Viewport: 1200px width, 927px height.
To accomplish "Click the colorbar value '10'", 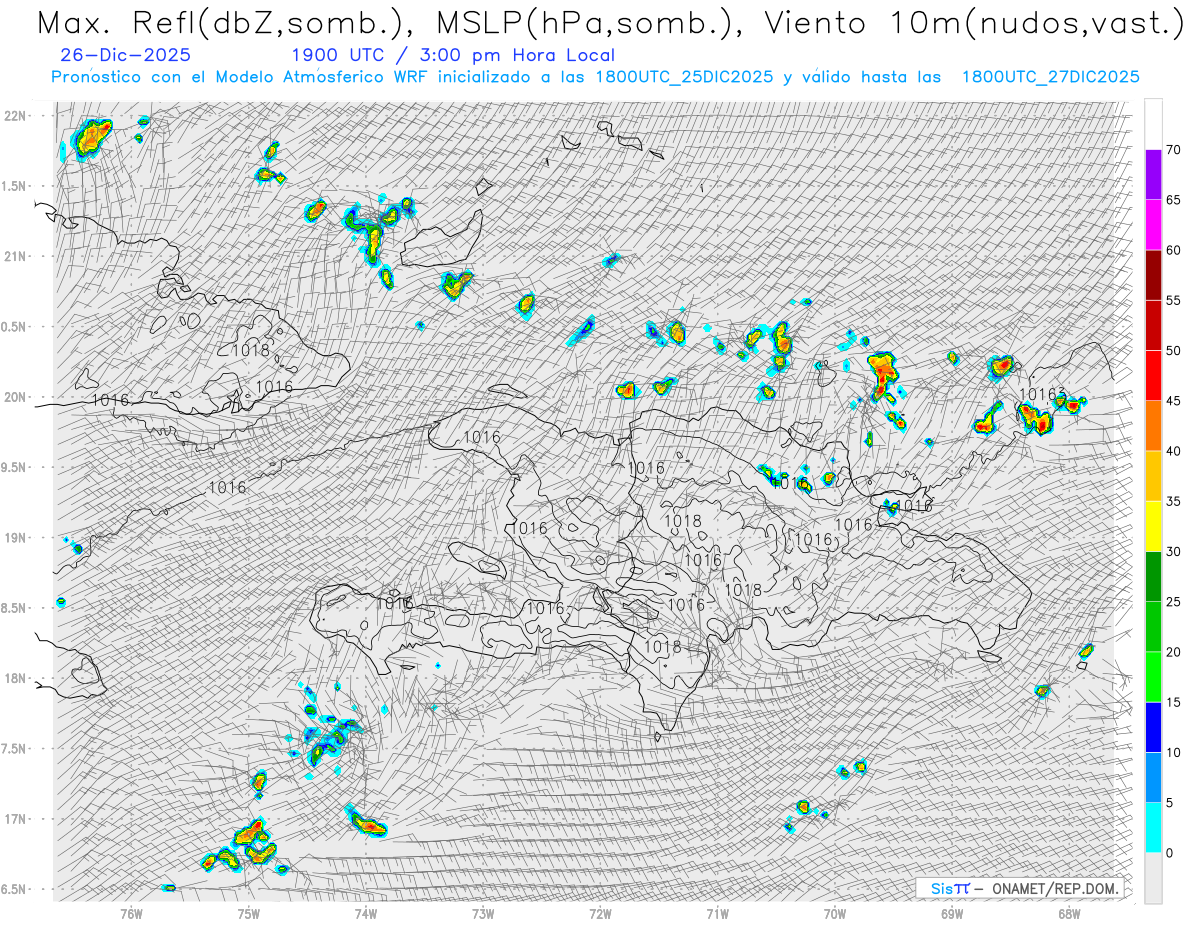I will [1174, 753].
